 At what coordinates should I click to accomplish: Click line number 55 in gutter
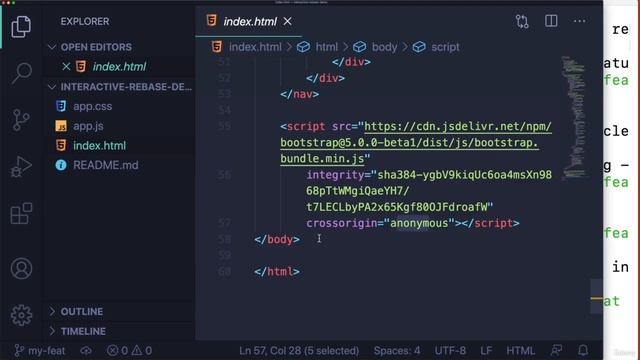[224, 126]
